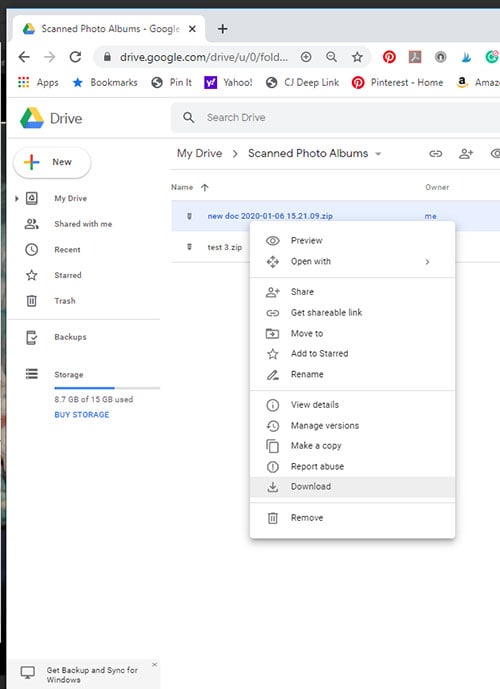Image resolution: width=500 pixels, height=689 pixels.
Task: Click the zoom magnifier in address bar
Action: pos(332,57)
